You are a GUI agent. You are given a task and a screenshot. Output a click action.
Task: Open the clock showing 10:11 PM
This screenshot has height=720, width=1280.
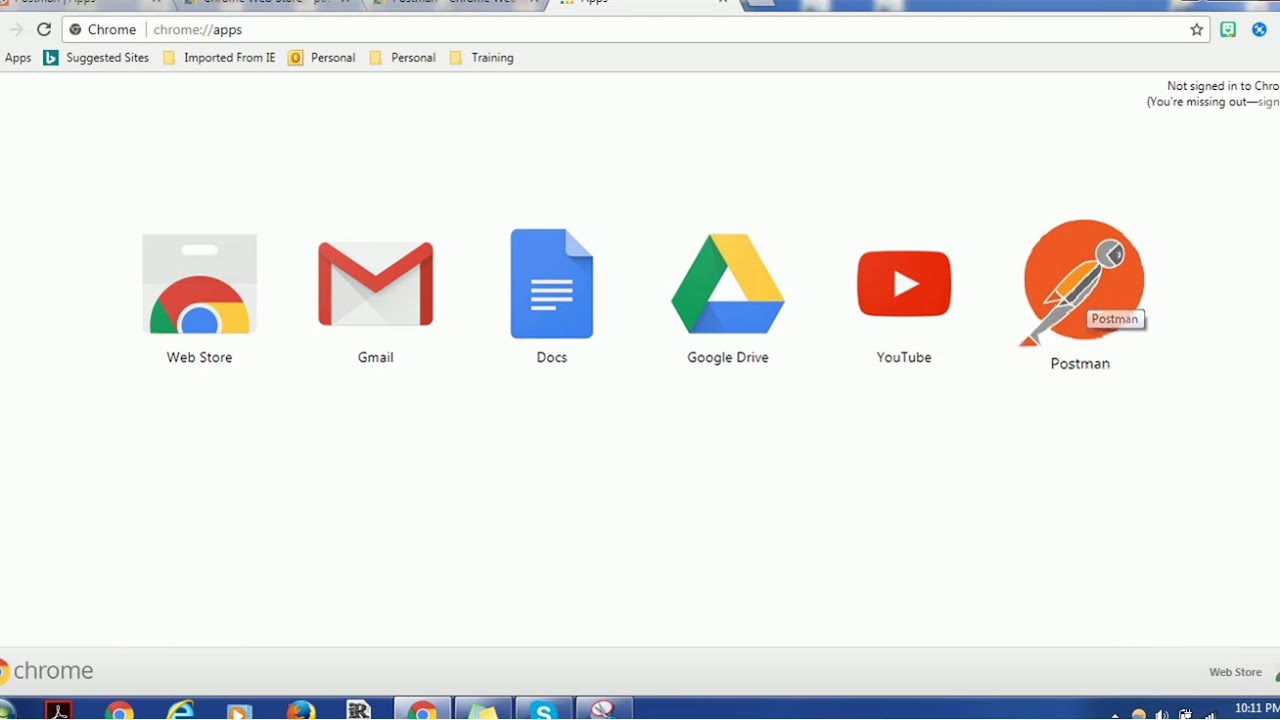click(1257, 709)
